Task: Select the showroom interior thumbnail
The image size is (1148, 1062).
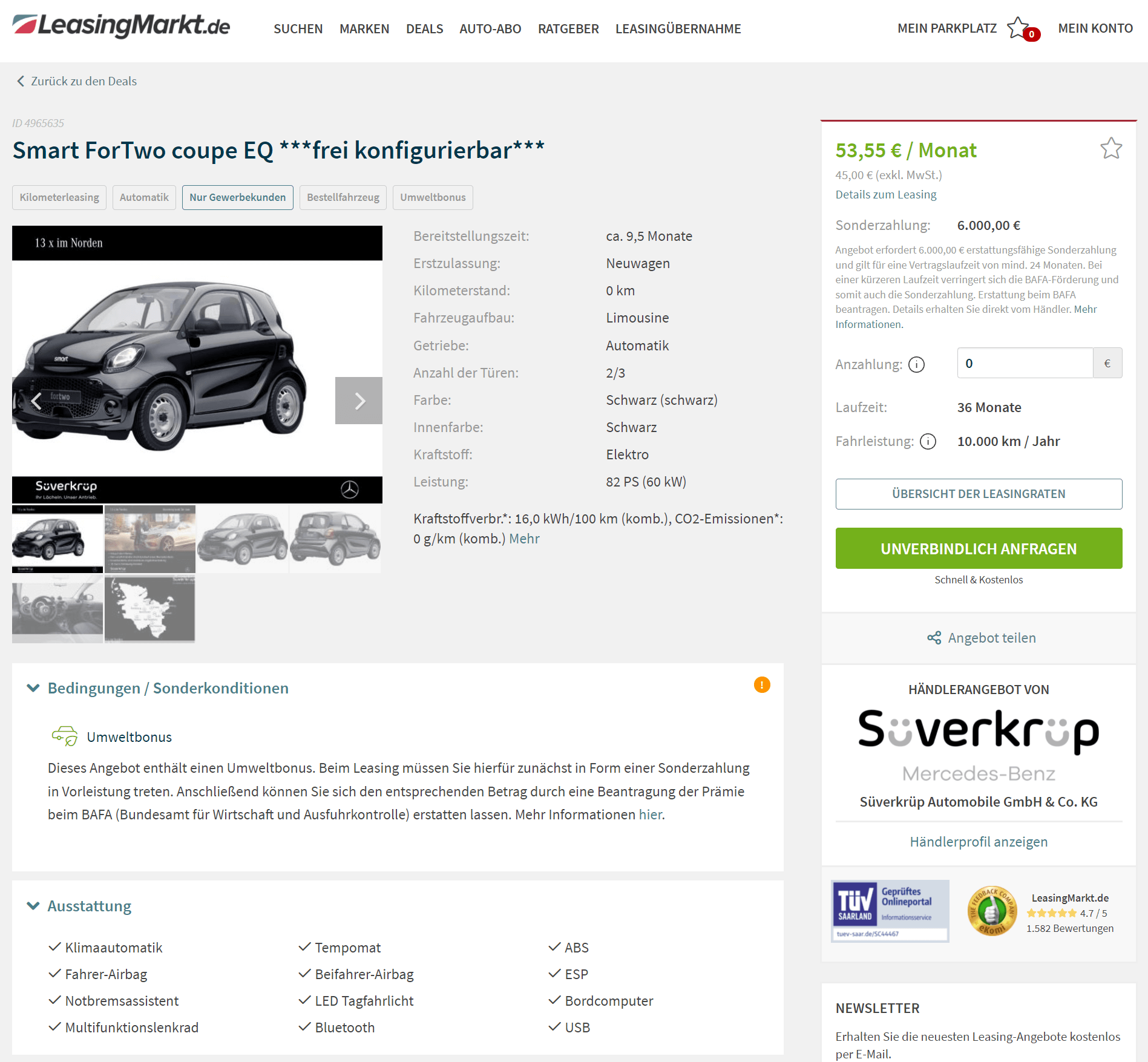Action: point(150,539)
